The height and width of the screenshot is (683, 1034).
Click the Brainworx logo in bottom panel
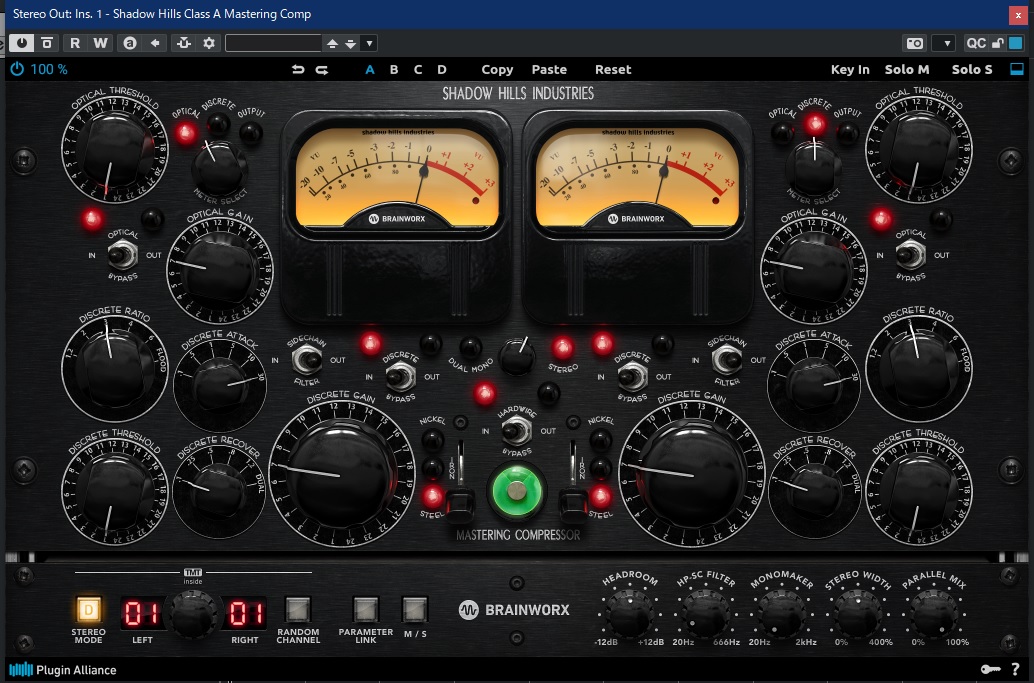(x=514, y=610)
